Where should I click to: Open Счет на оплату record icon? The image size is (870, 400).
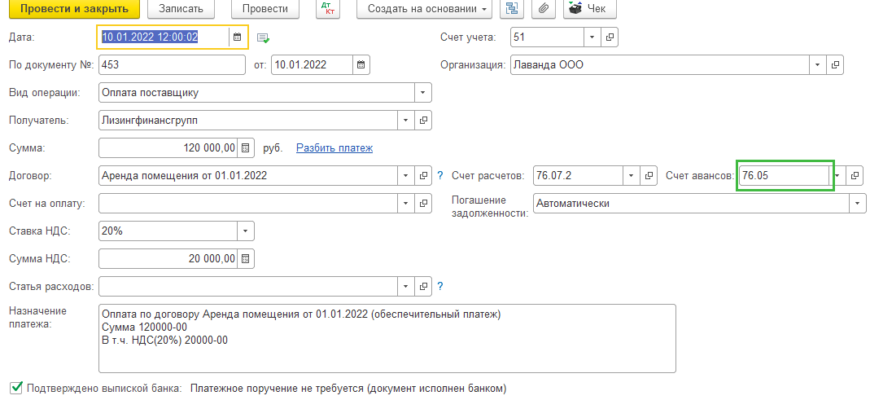pyautogui.click(x=423, y=204)
